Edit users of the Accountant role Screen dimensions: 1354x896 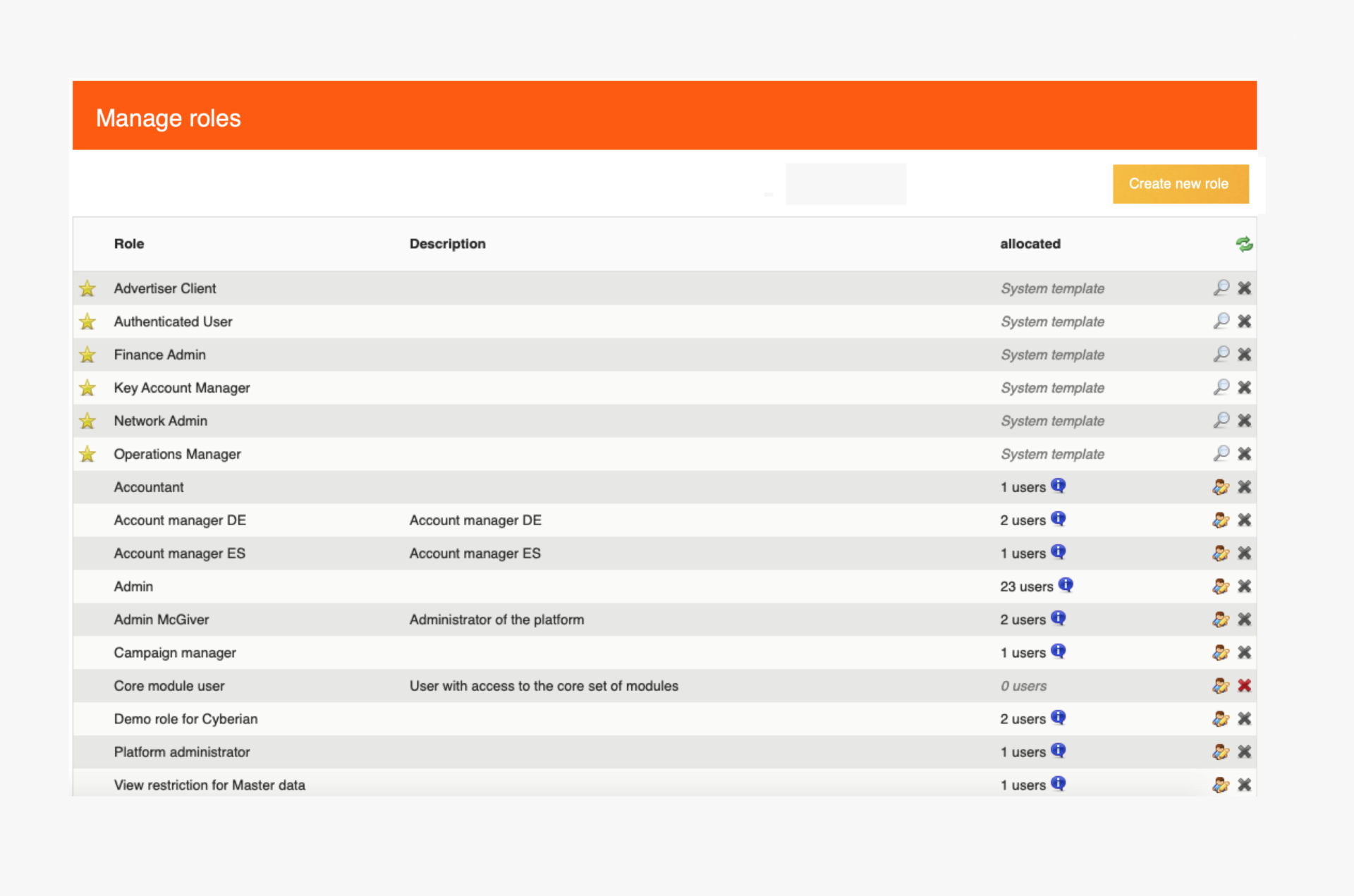point(1221,486)
